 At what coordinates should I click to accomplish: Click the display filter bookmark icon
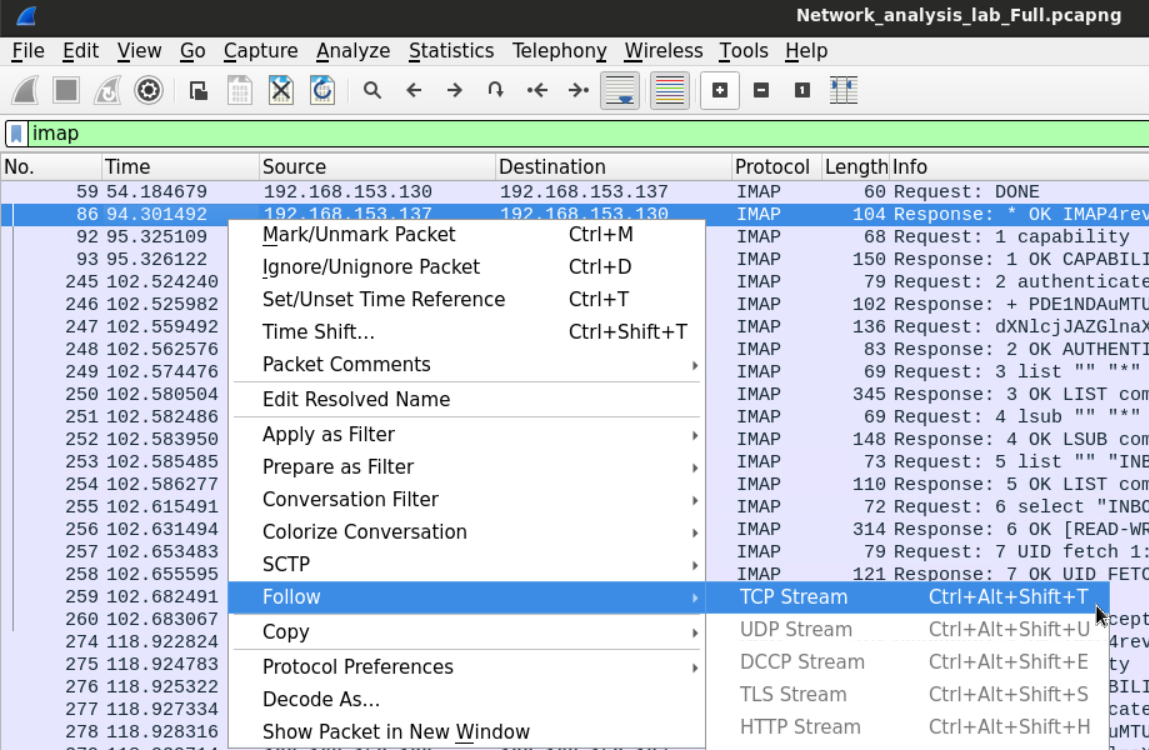pos(17,133)
